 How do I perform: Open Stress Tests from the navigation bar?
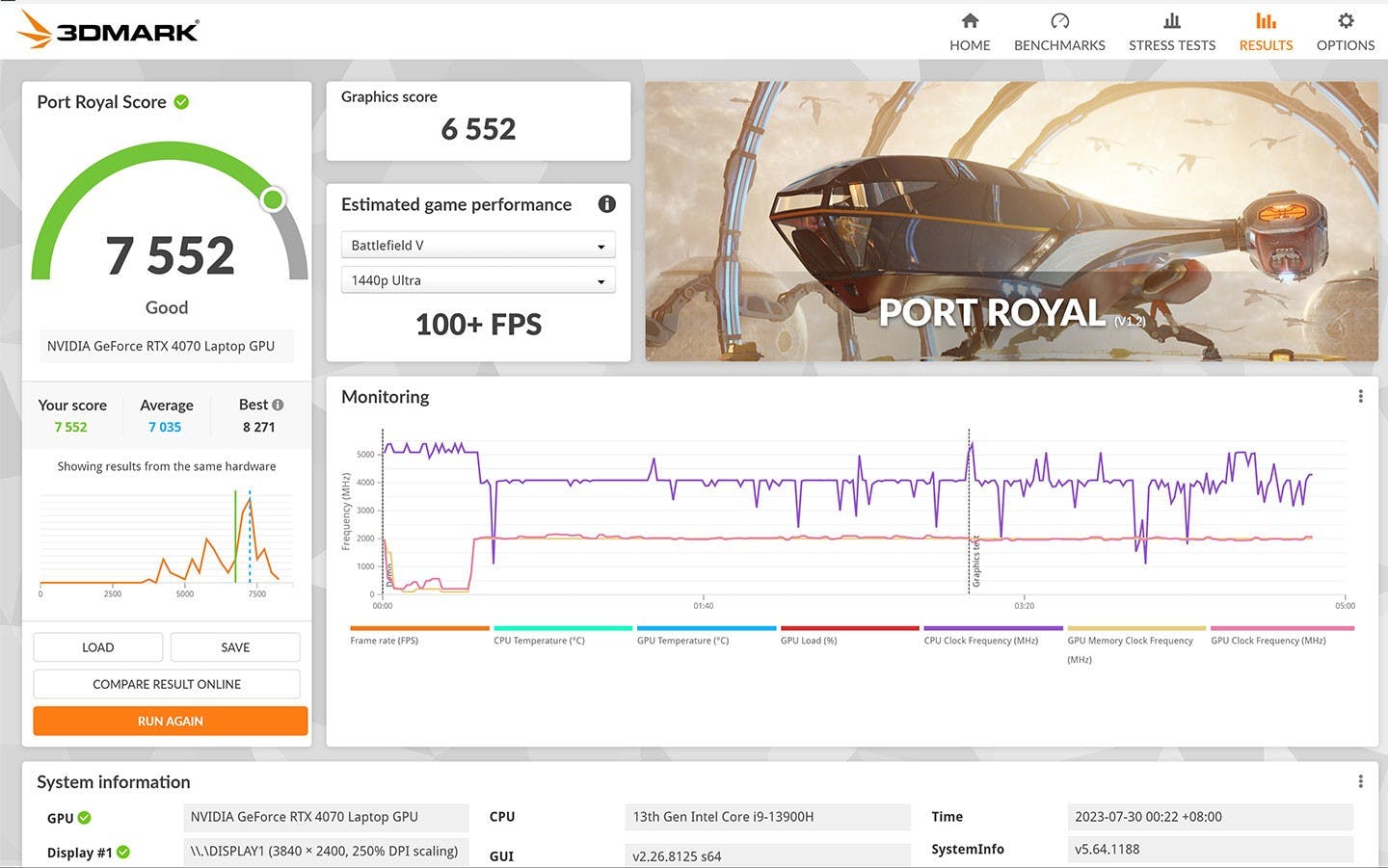coord(1171,32)
